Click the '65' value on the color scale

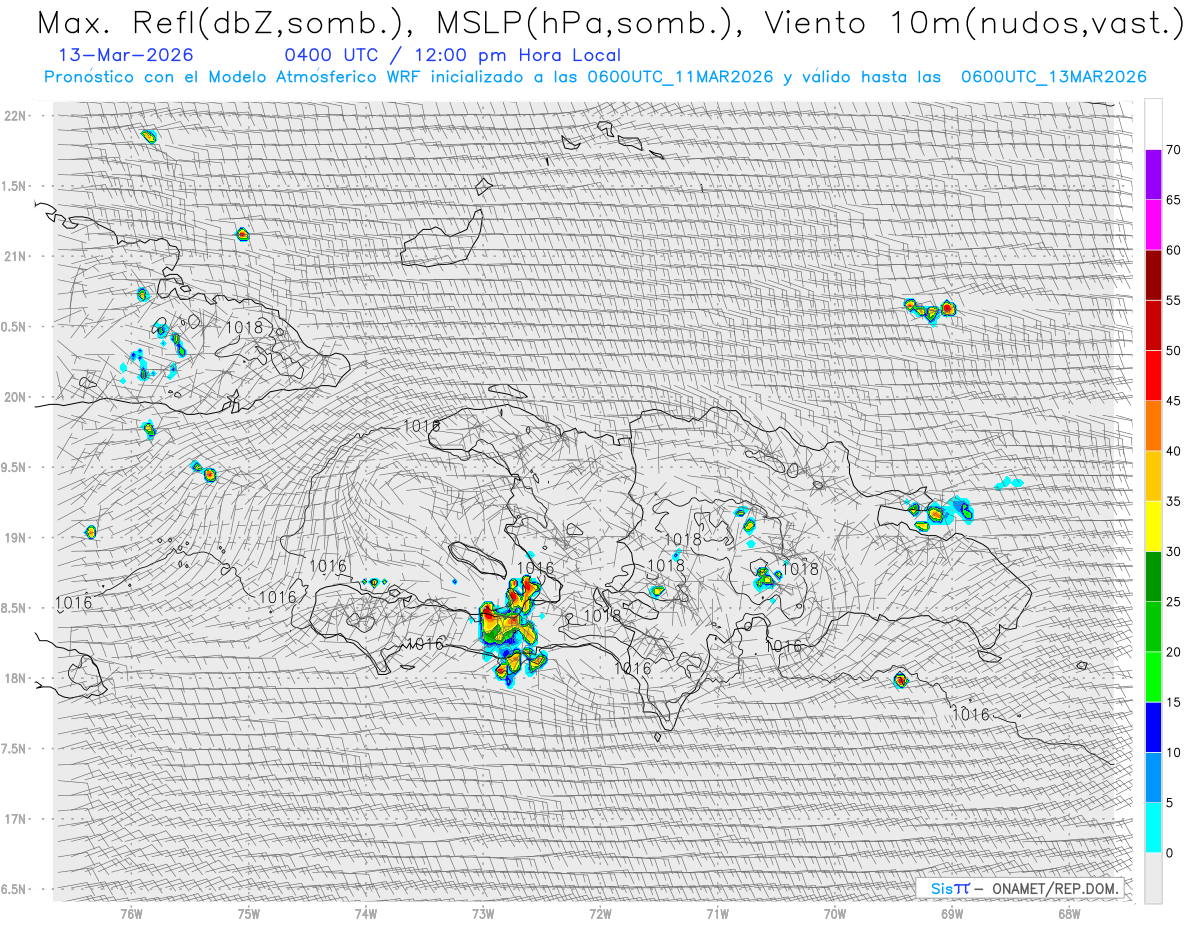1174,200
